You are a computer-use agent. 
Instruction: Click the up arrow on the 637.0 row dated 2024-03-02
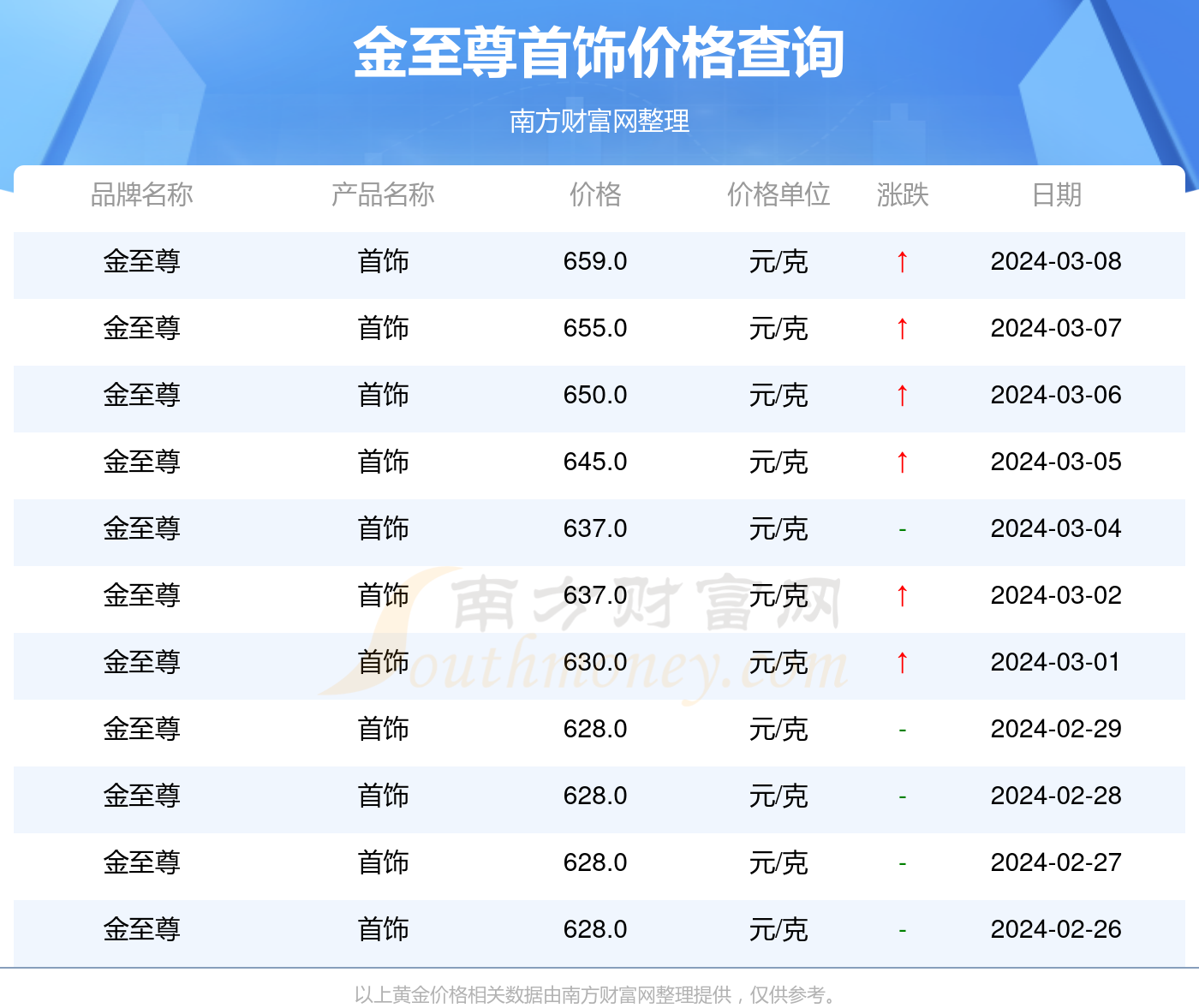coord(902,596)
